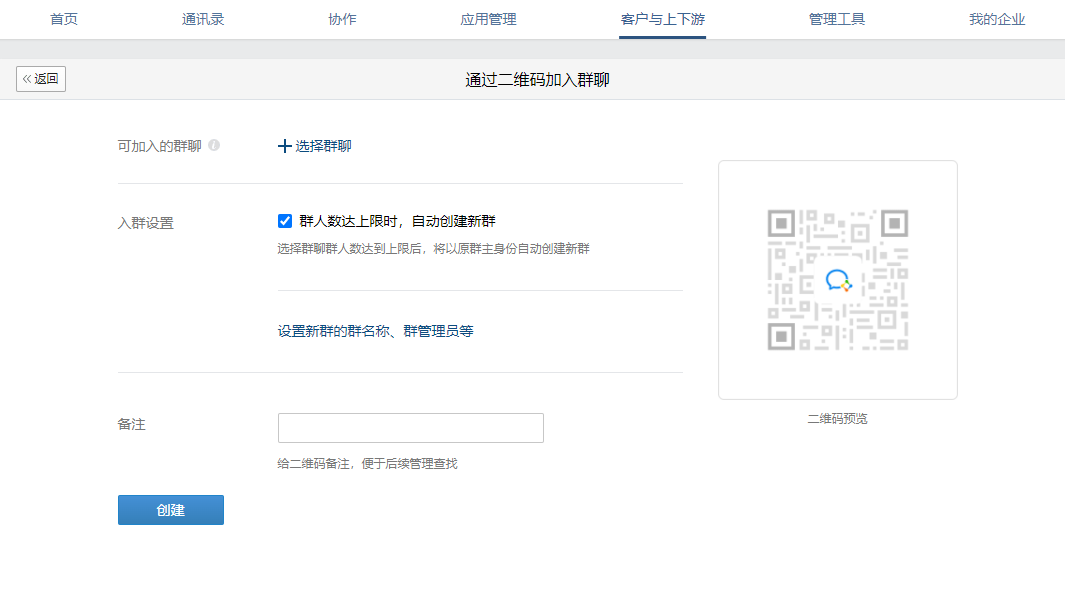
Task: Click the info icon beside 可加入的群聊
Action: pos(214,145)
